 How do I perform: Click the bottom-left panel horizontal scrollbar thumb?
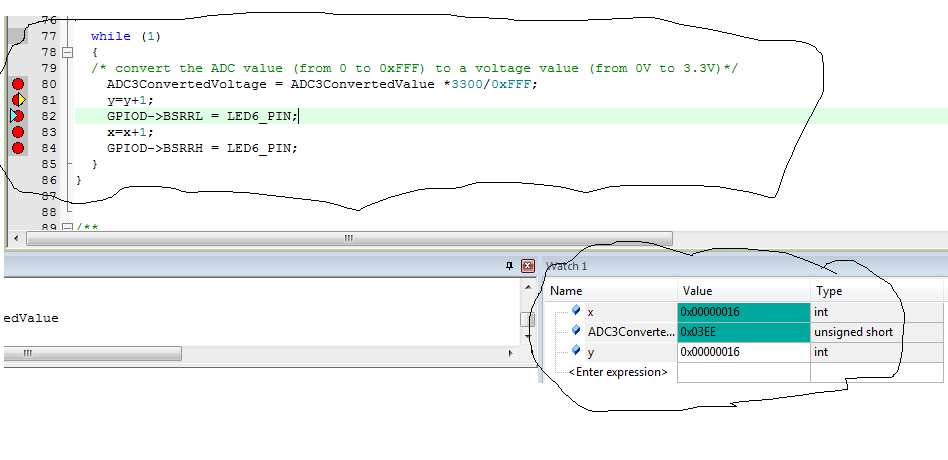coord(91,354)
